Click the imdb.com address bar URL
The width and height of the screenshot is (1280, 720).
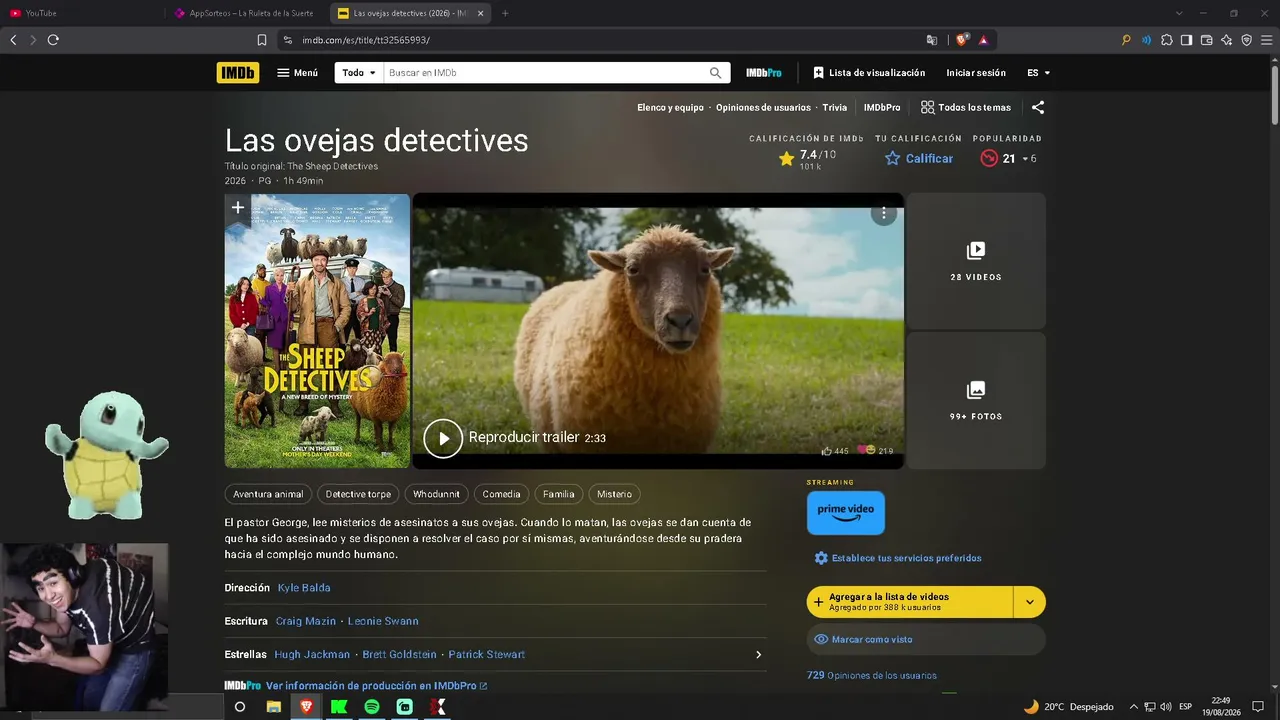pos(366,40)
